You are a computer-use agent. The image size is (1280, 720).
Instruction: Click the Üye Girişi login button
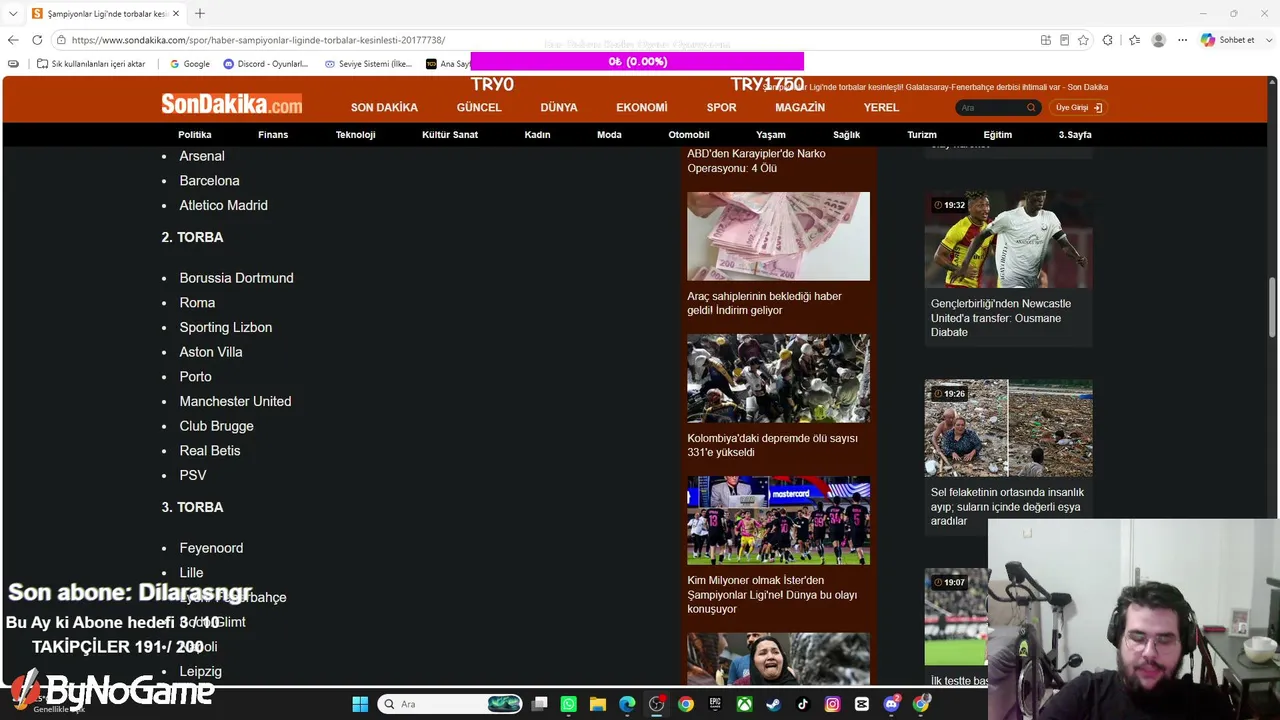tap(1078, 108)
